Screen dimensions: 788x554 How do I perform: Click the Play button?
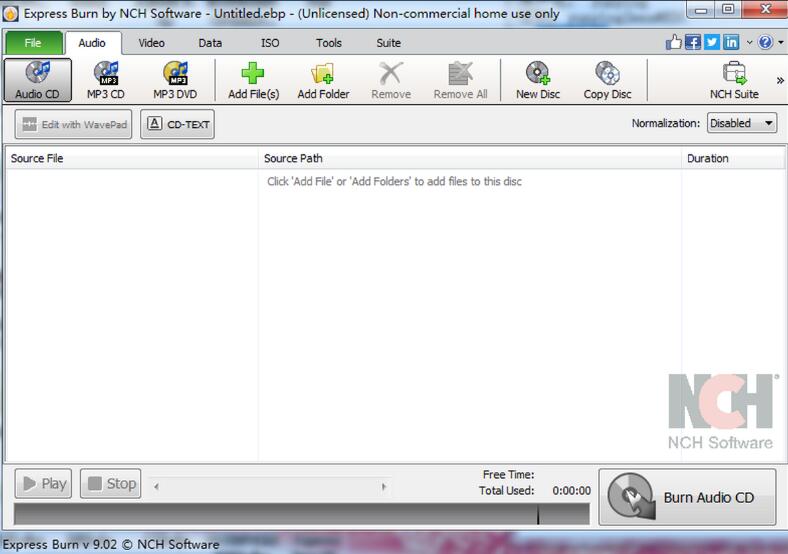[43, 484]
